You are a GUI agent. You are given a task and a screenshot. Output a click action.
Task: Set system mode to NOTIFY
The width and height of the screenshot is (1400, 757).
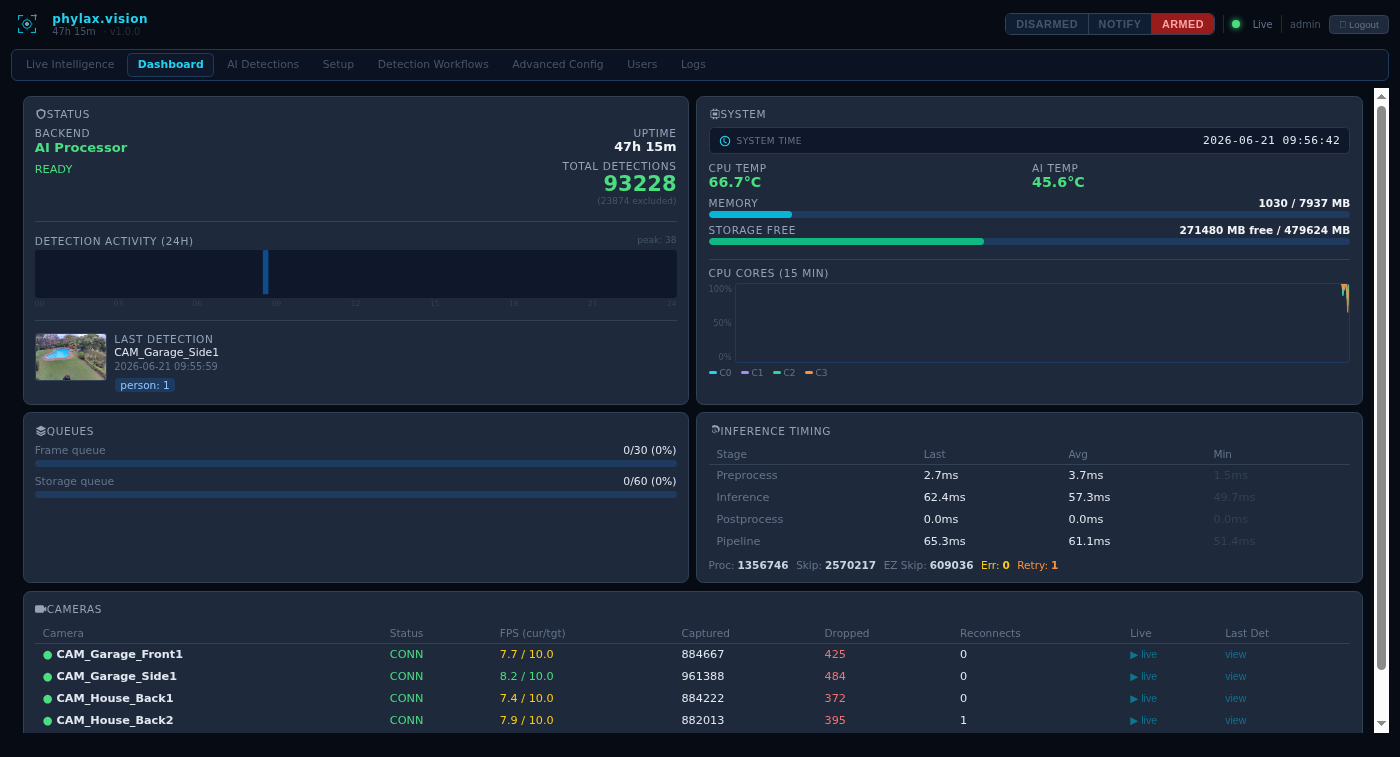tap(1120, 24)
